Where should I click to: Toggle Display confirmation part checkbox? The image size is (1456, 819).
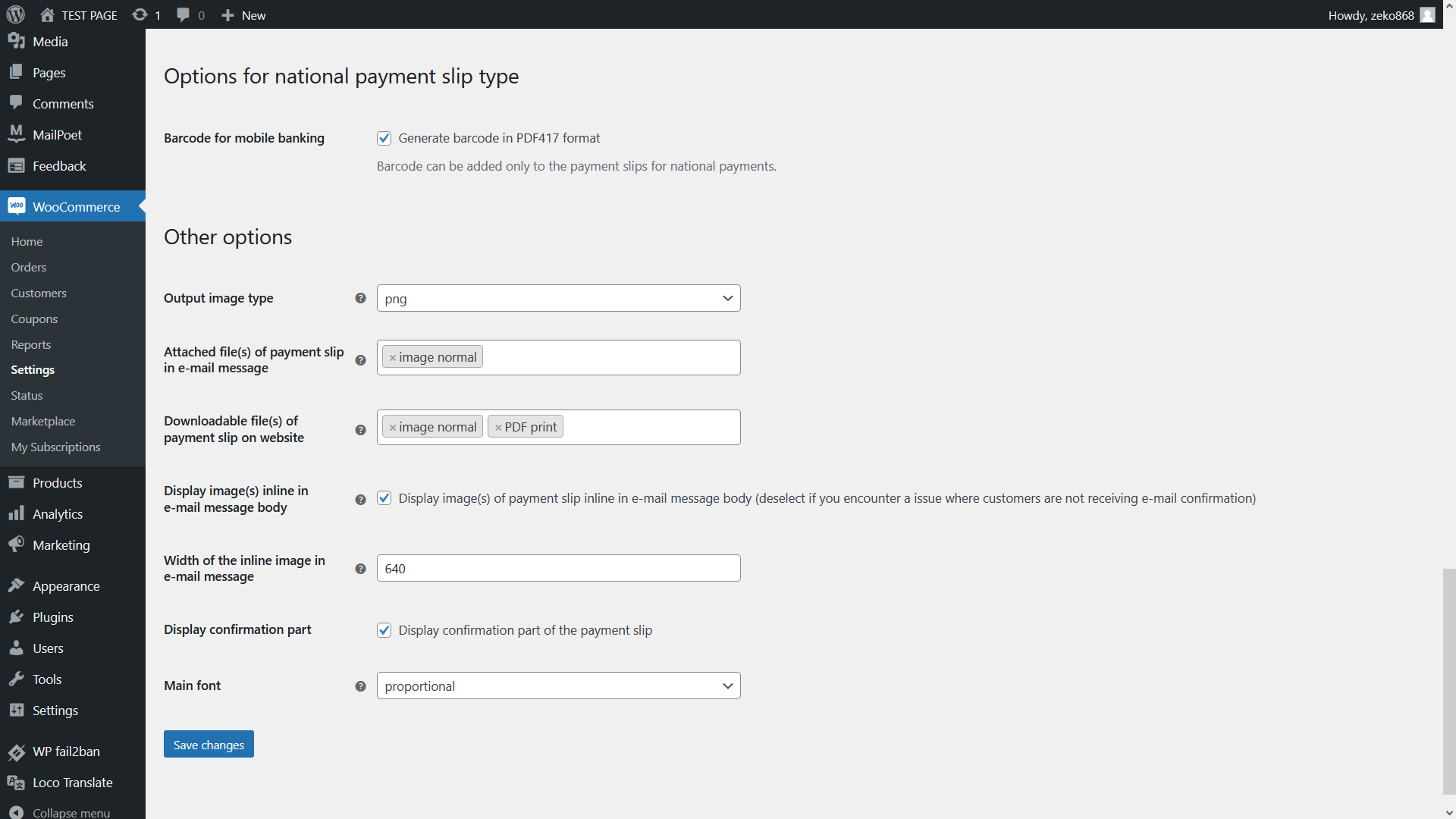coord(384,630)
